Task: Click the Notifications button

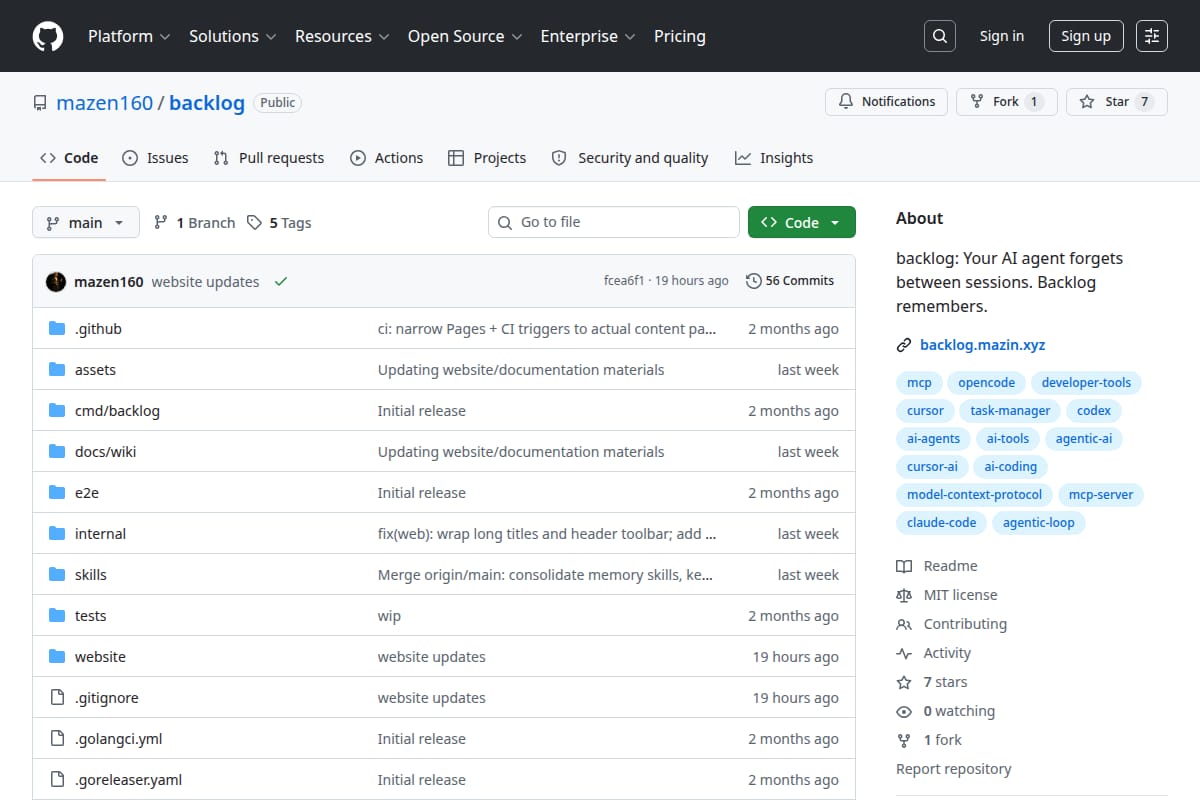Action: (887, 102)
